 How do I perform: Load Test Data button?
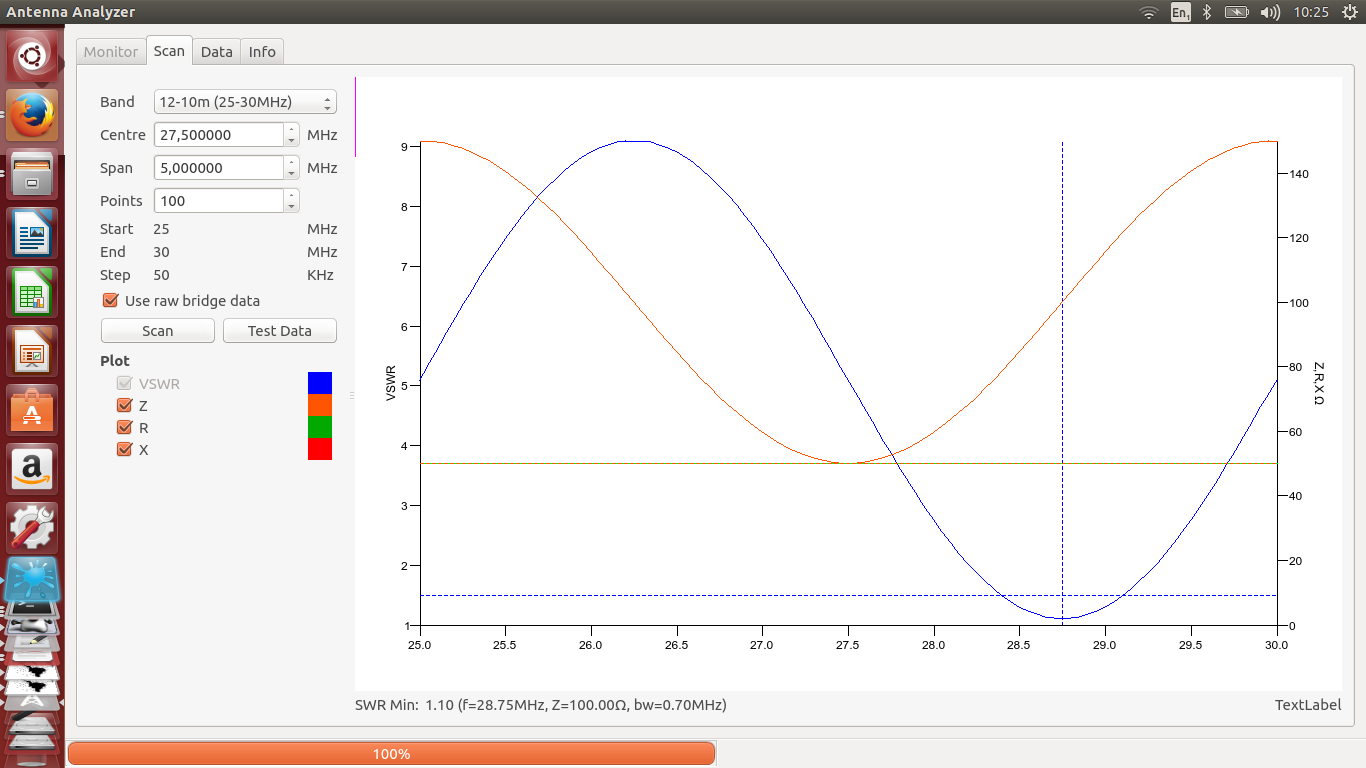280,331
